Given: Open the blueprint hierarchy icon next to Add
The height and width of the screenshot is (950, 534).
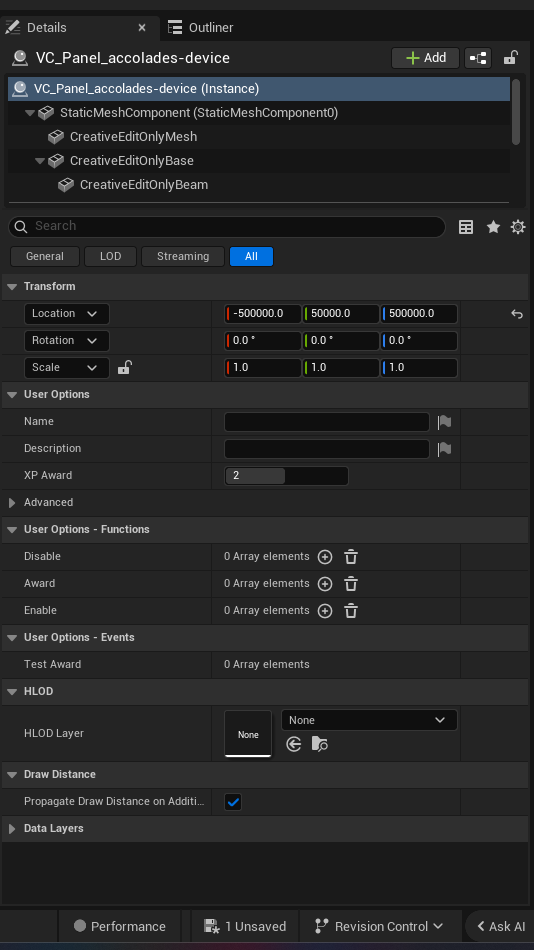Looking at the screenshot, I should click(478, 58).
